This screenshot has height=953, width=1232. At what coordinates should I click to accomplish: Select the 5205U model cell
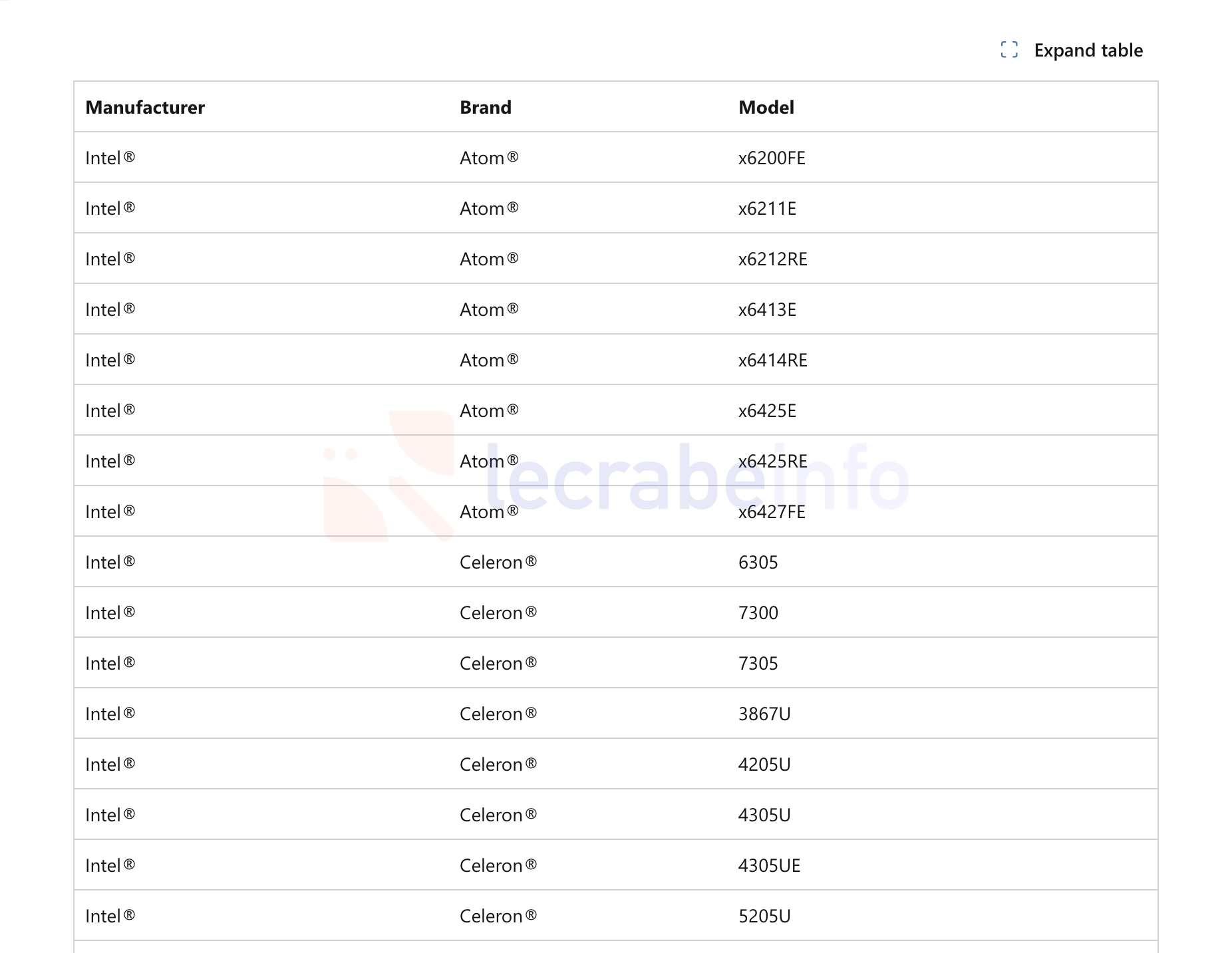click(764, 916)
